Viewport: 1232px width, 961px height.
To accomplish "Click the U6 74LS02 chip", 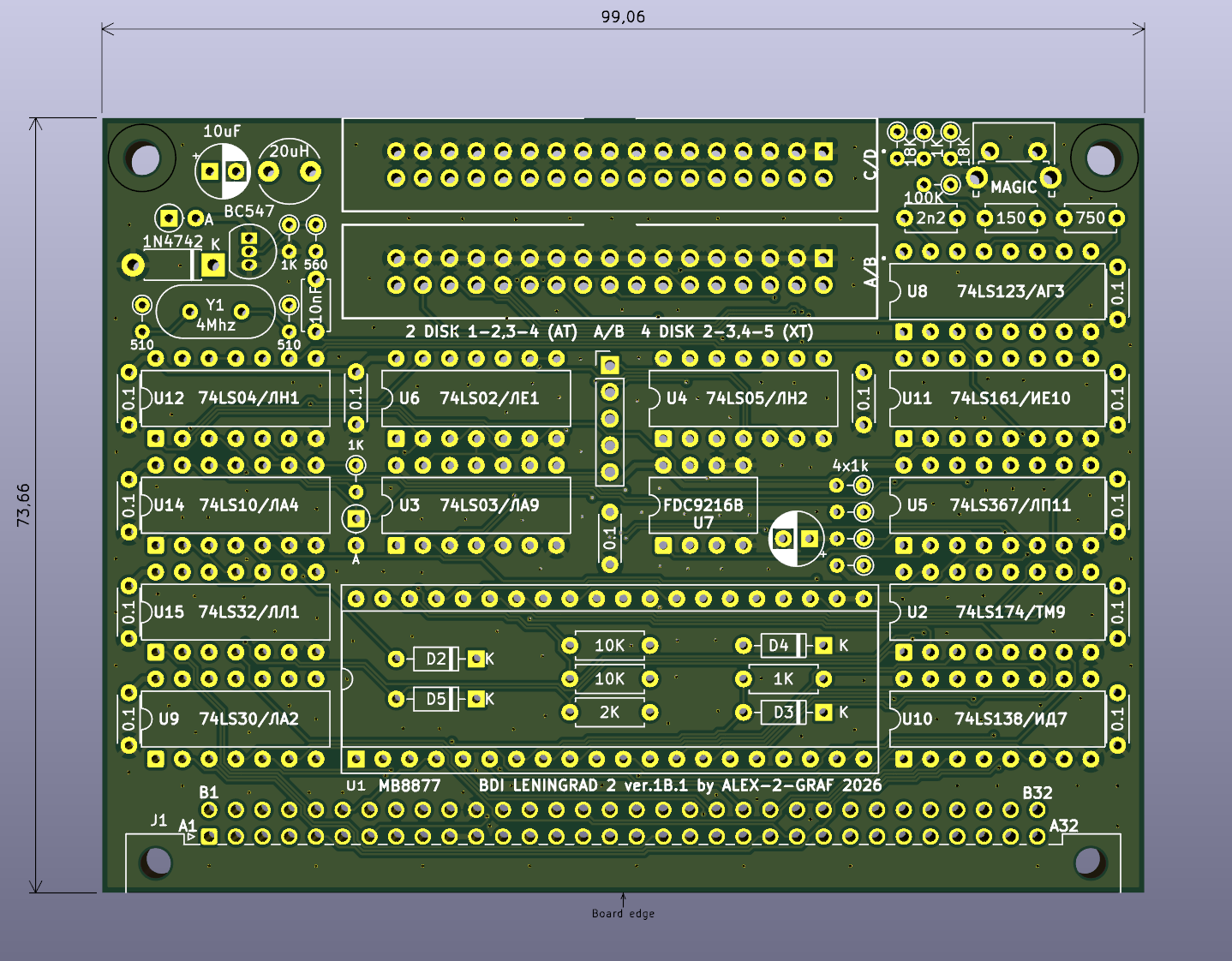I will pos(475,398).
